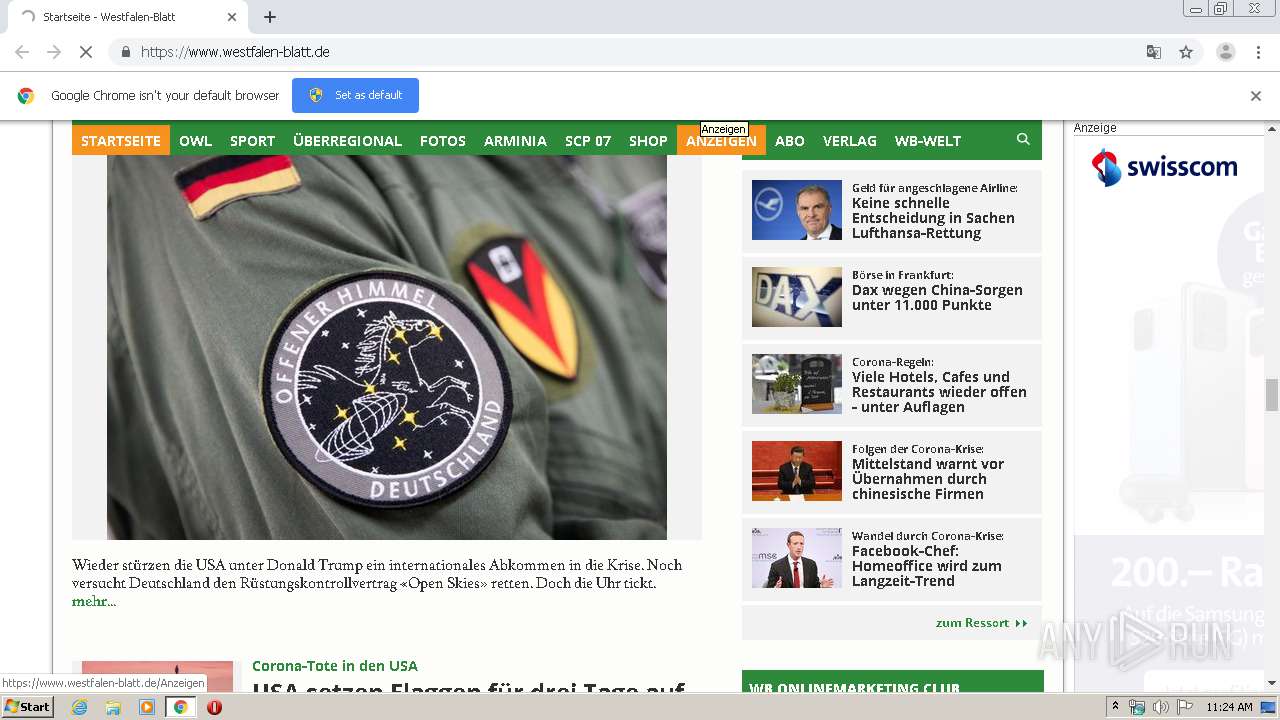
Task: Open the file explorer taskbar icon
Action: [x=113, y=707]
